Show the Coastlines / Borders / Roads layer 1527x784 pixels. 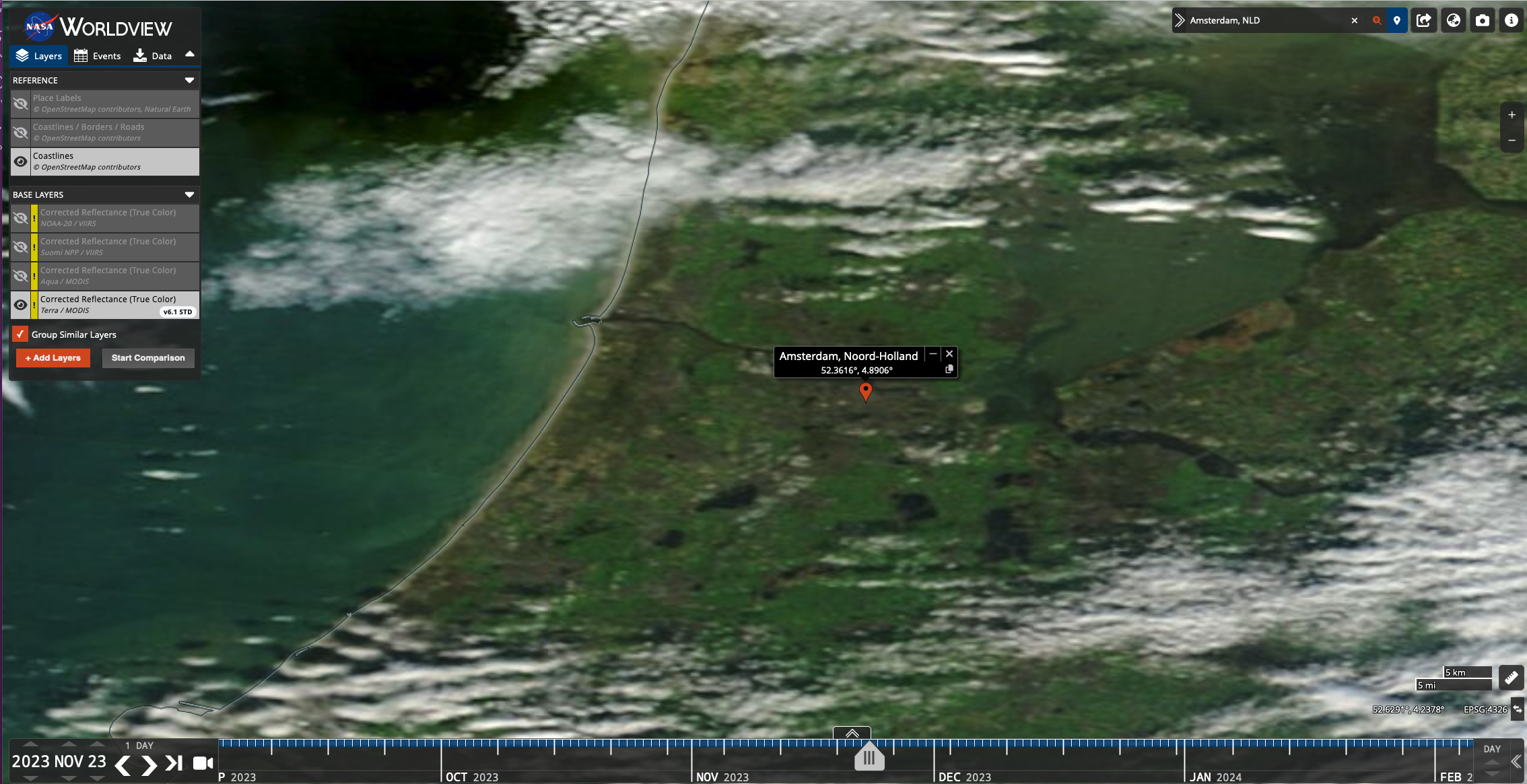tap(21, 133)
